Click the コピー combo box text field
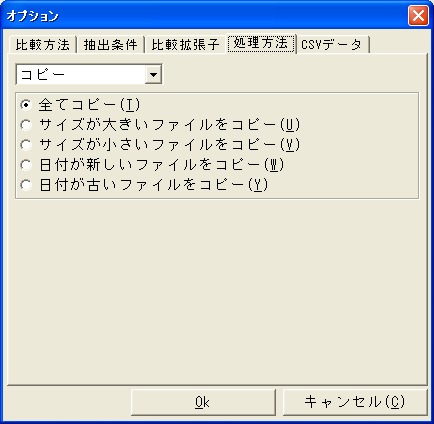The height and width of the screenshot is (424, 434). (81, 74)
